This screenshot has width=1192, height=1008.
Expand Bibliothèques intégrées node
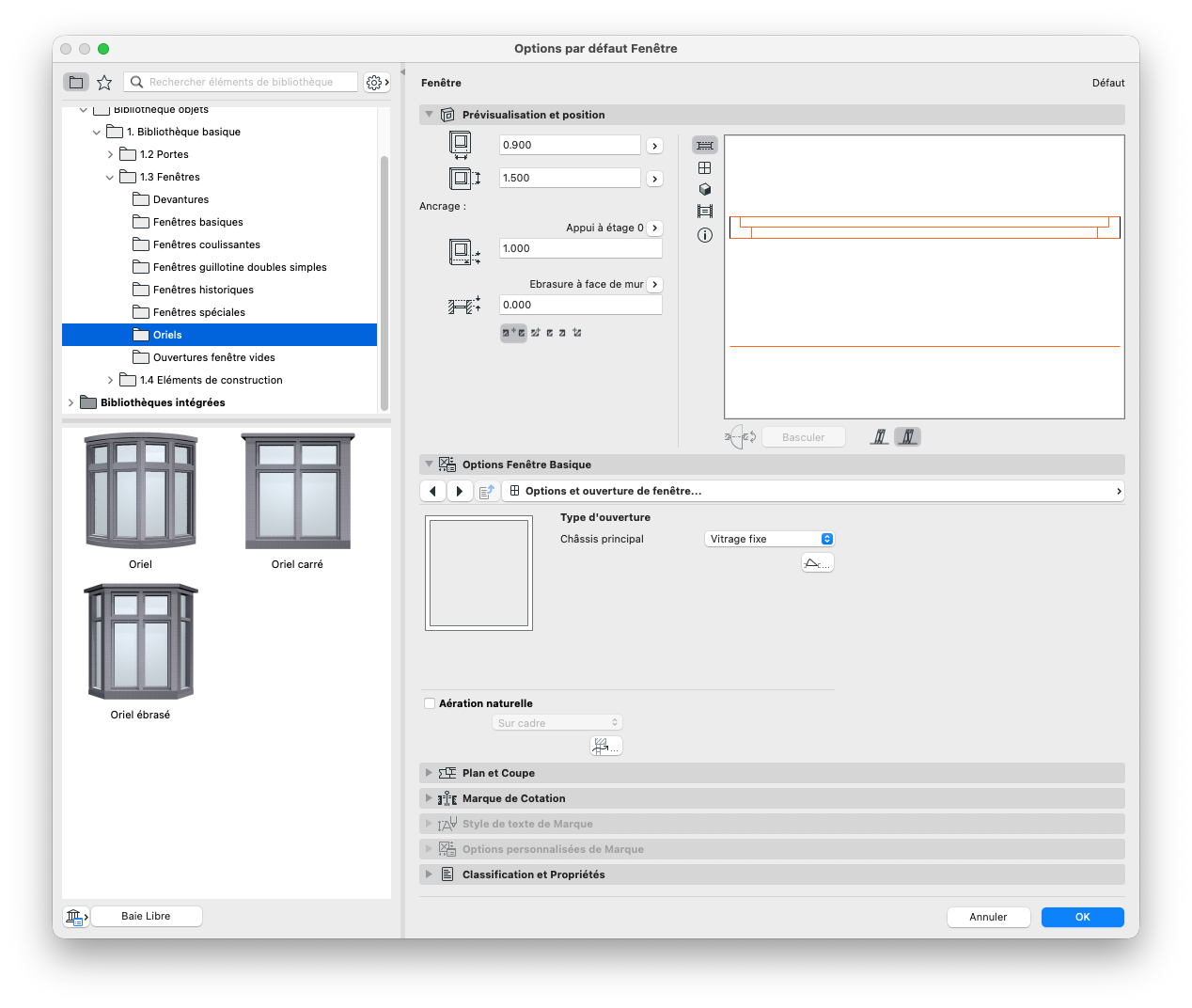[71, 402]
